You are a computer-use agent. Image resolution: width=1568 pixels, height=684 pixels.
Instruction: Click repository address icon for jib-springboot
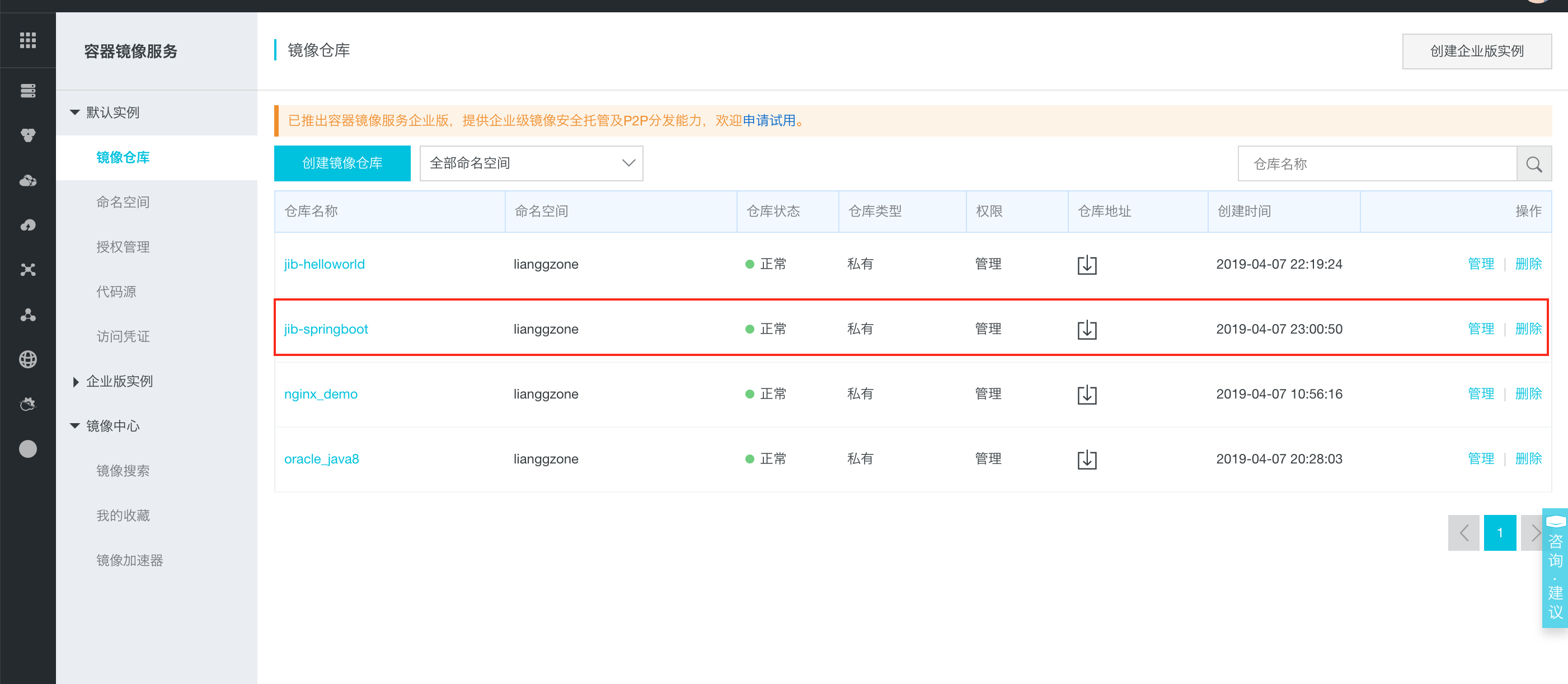1087,330
